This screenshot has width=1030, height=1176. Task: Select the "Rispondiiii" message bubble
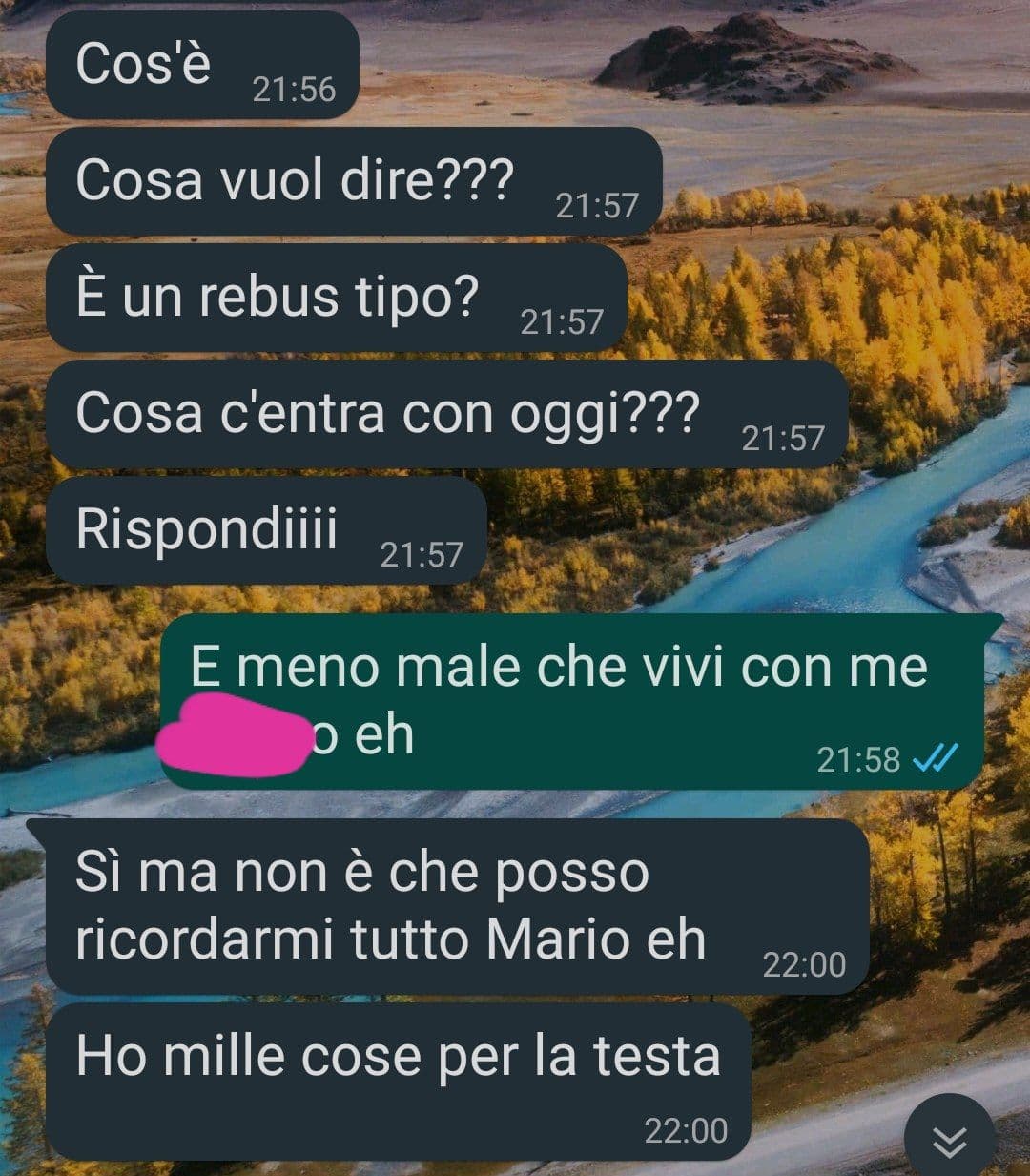click(267, 530)
